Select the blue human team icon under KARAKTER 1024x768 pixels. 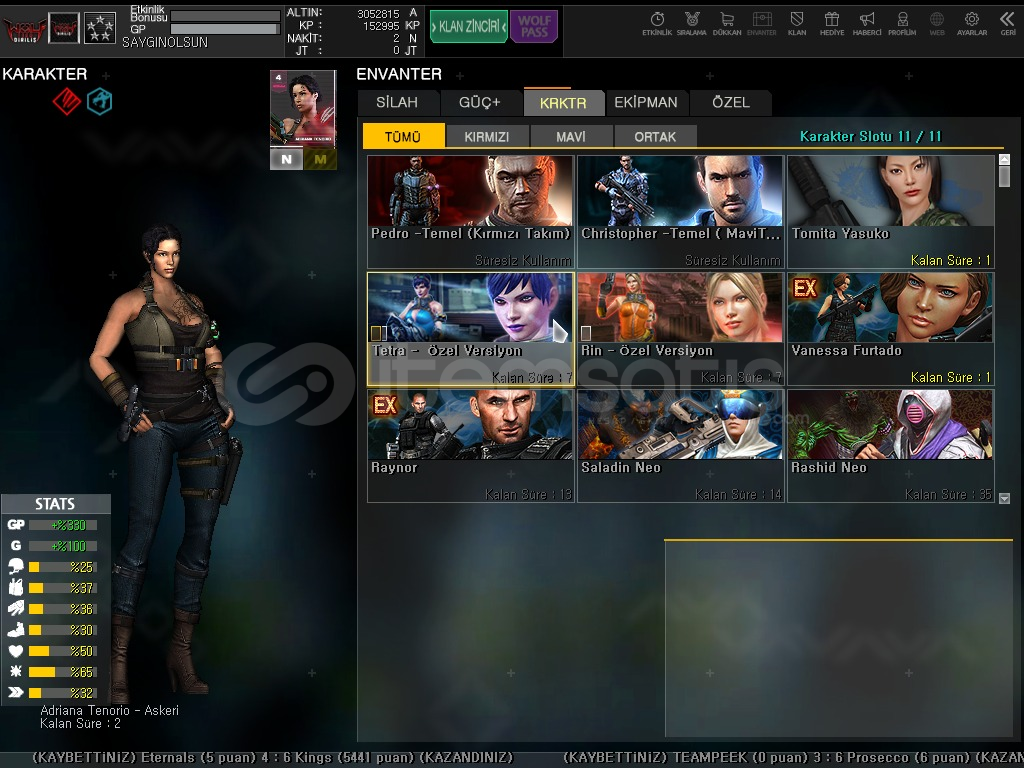click(99, 101)
